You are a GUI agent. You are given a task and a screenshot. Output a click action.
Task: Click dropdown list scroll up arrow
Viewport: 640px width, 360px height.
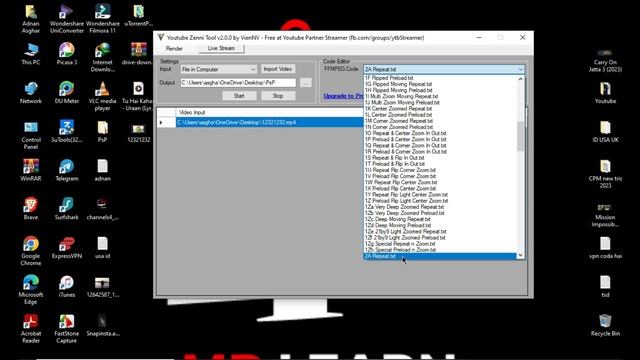pos(520,79)
